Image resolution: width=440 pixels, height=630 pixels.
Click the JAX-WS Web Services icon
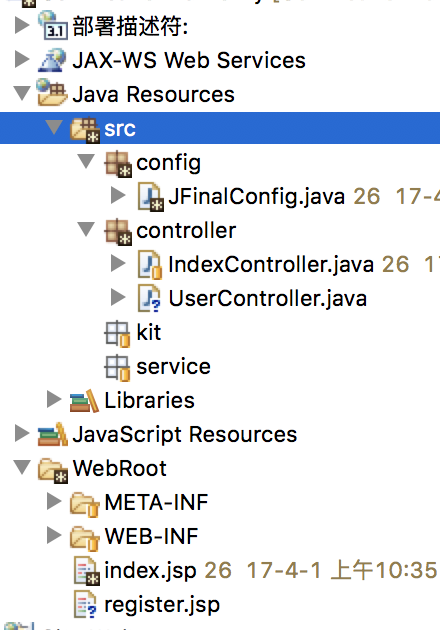point(52,60)
